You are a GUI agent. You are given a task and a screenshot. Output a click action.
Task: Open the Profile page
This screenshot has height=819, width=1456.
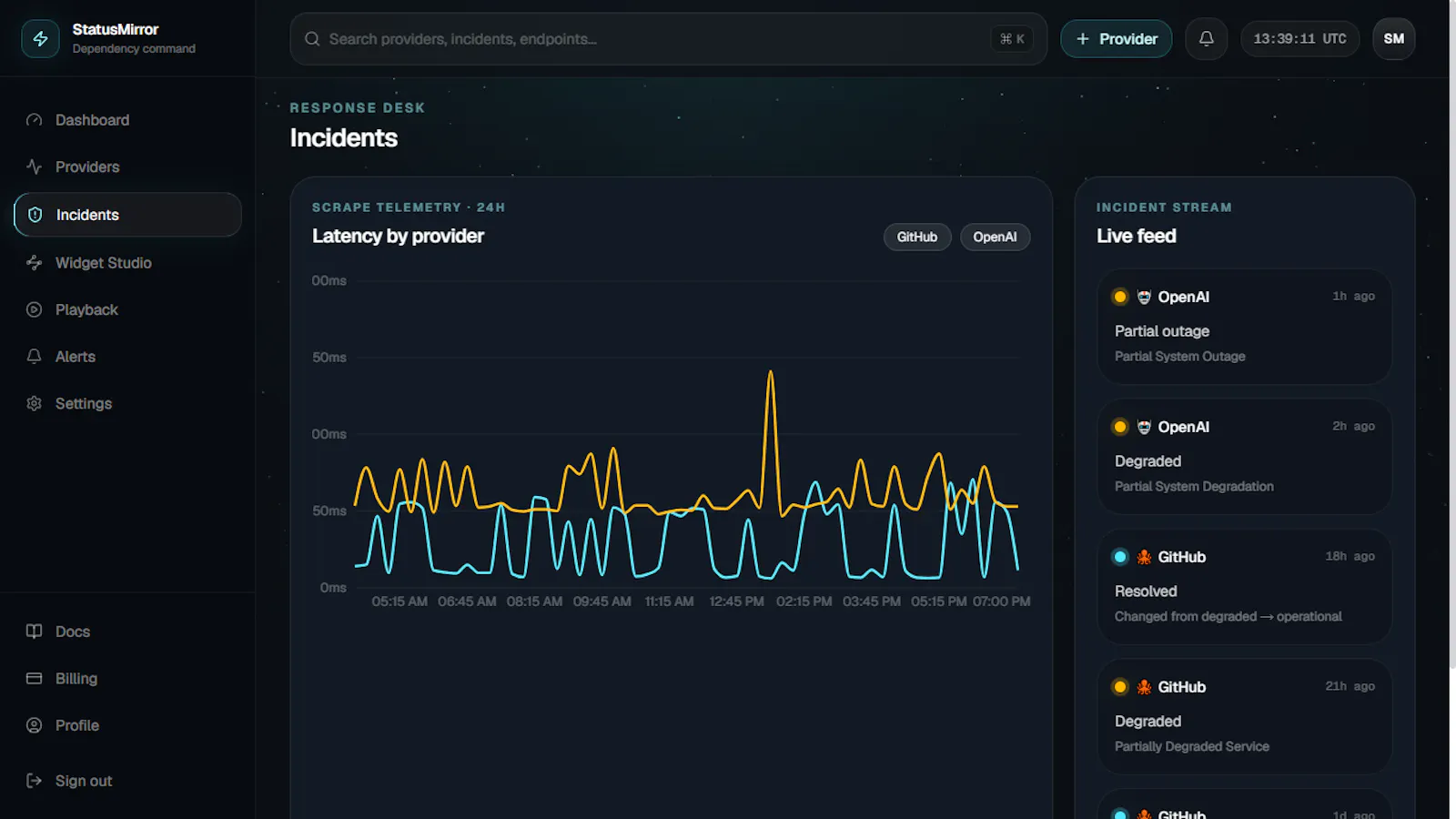(127, 725)
